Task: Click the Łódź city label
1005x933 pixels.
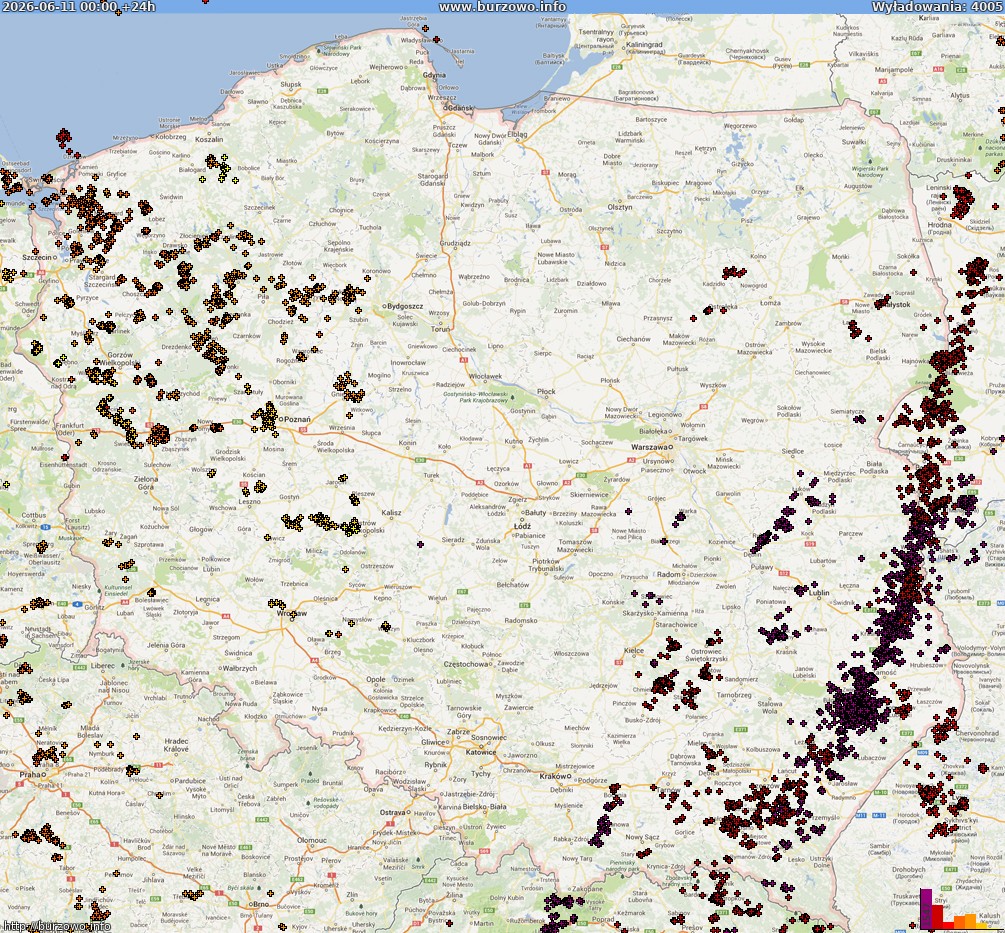Action: 522,526
